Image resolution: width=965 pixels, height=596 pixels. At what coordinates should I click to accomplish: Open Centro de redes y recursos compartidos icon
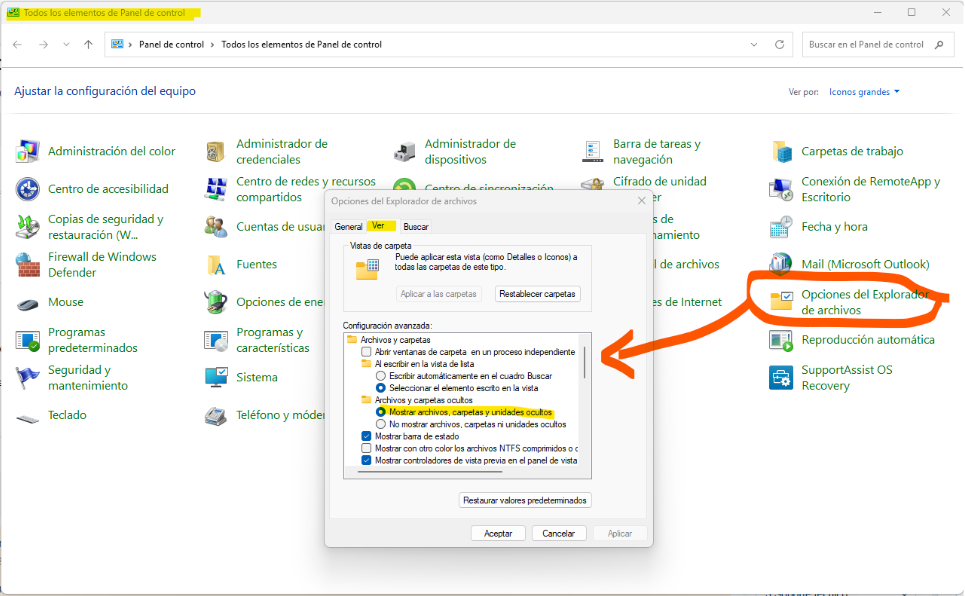(x=215, y=189)
